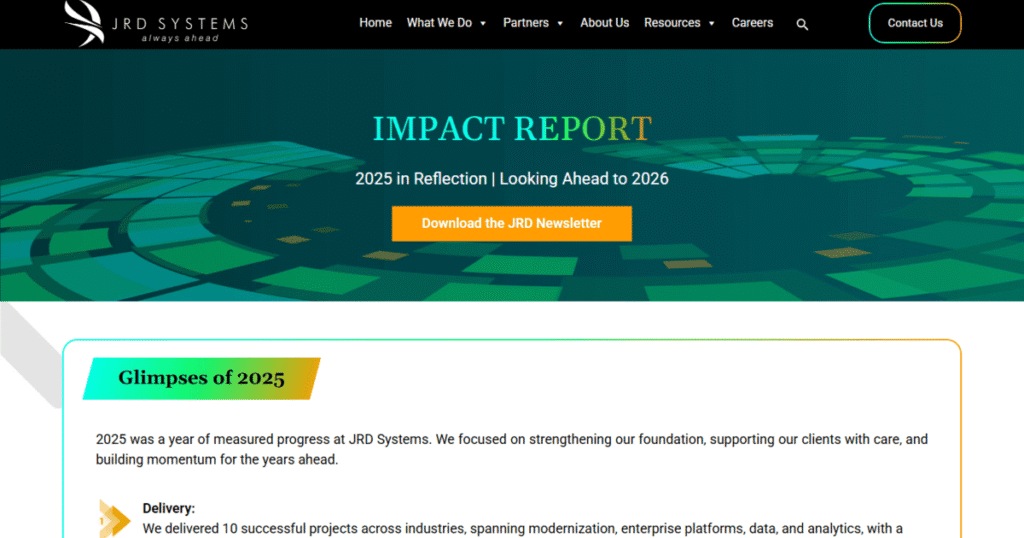Visit the Careers page
This screenshot has height=538, width=1024.
tap(752, 22)
